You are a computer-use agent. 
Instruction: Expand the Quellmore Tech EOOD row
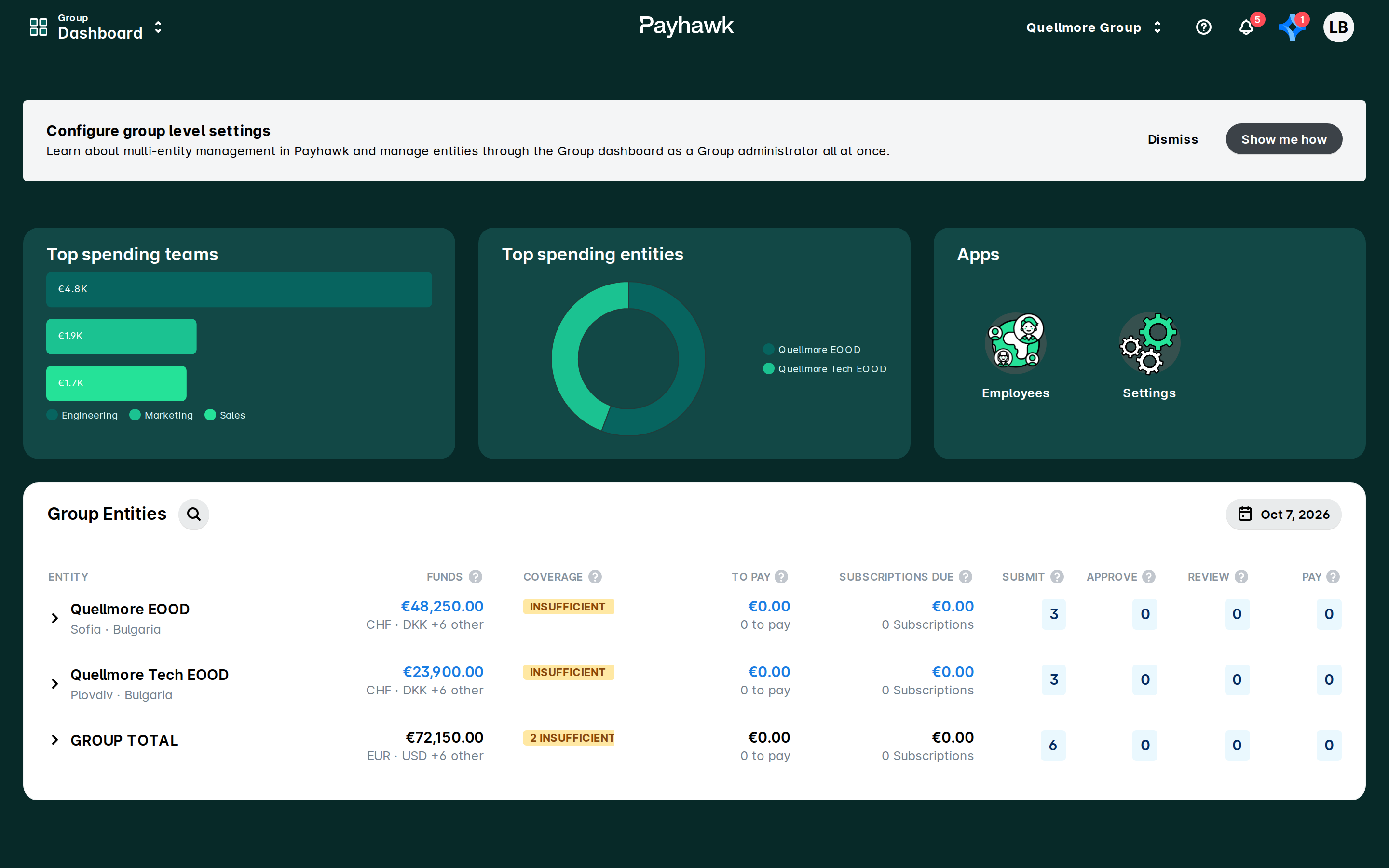[x=54, y=684]
